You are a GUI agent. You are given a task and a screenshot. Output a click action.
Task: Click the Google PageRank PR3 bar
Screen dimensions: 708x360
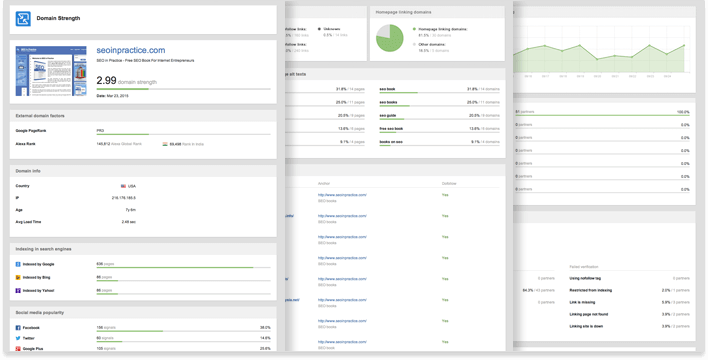(x=183, y=134)
